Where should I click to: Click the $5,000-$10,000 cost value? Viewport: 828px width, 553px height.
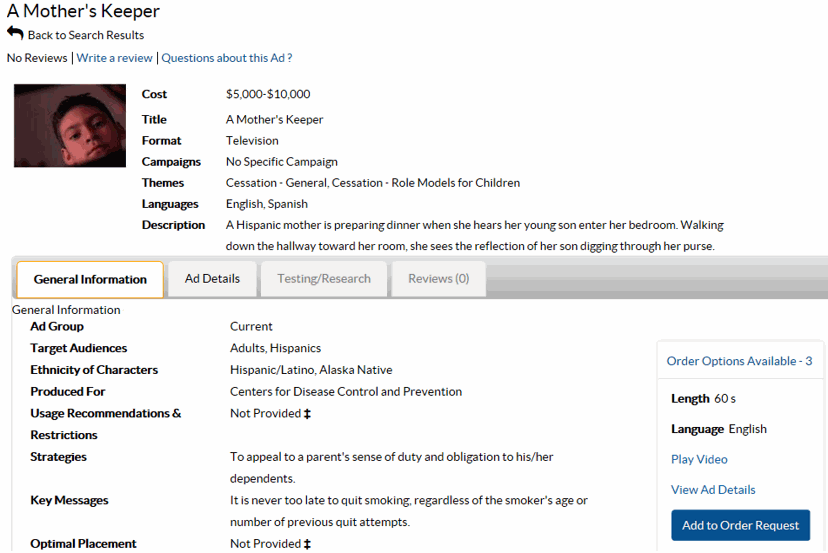268,94
